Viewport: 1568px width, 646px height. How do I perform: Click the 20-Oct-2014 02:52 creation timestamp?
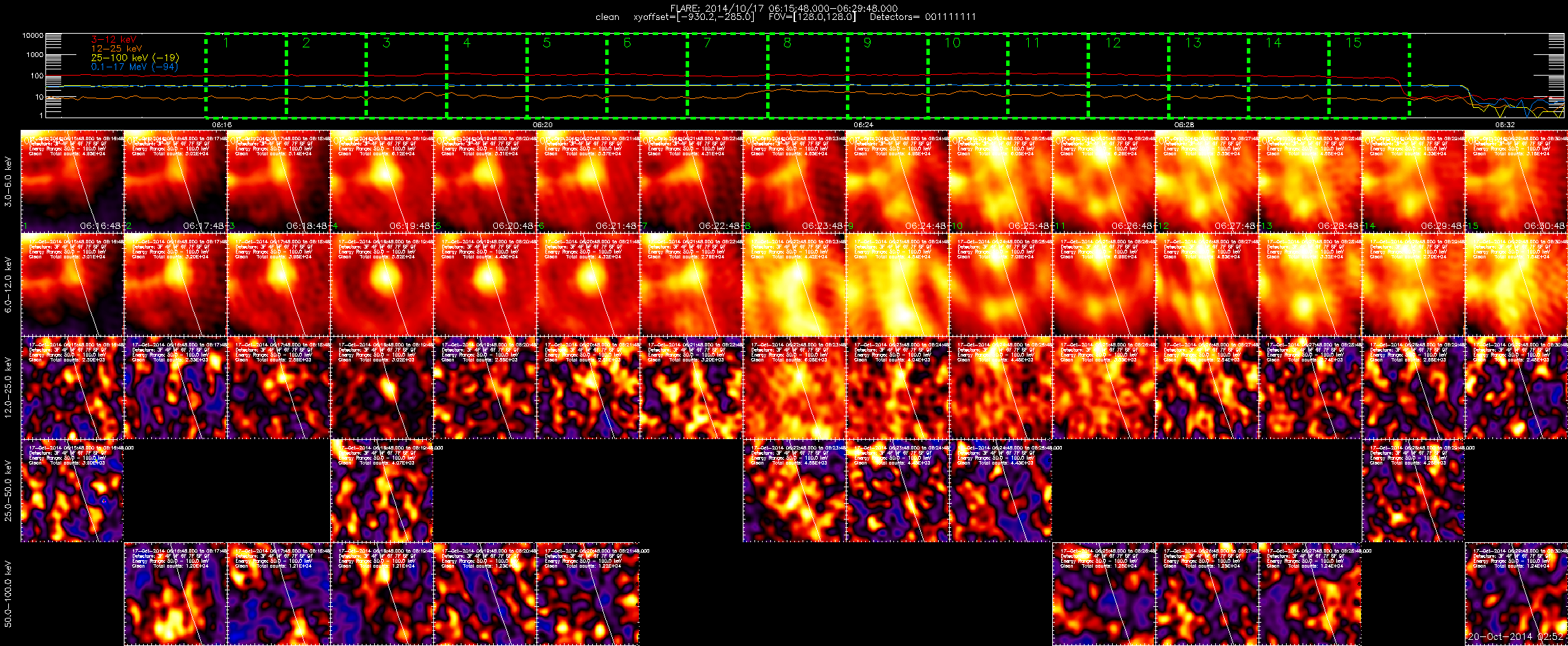pos(1515,636)
